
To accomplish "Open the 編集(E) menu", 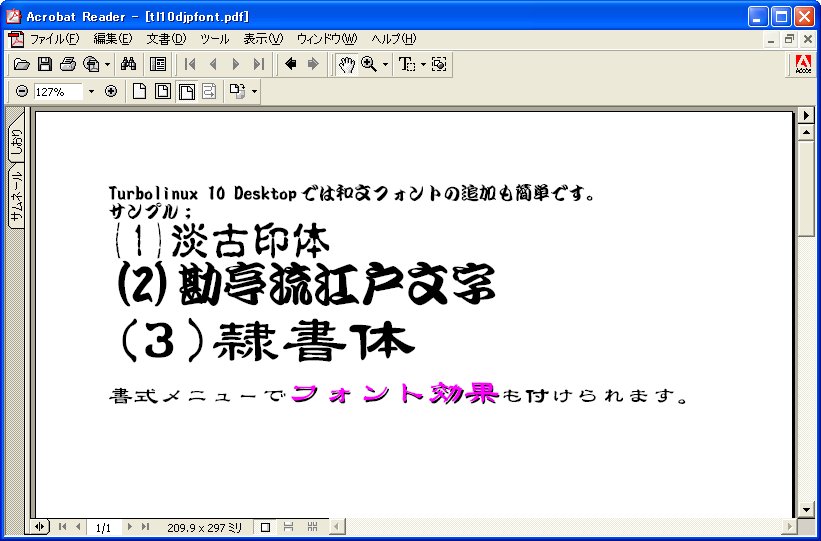I will (113, 39).
